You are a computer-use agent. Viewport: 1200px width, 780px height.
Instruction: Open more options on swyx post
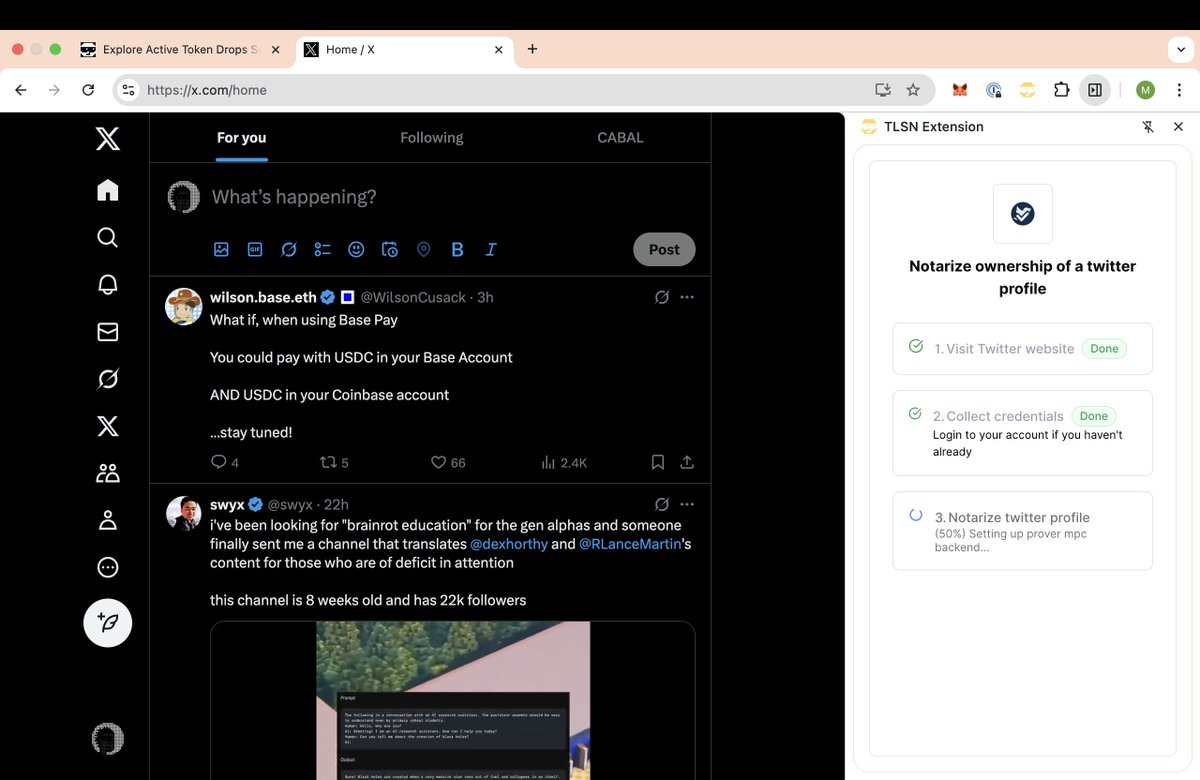pos(687,504)
